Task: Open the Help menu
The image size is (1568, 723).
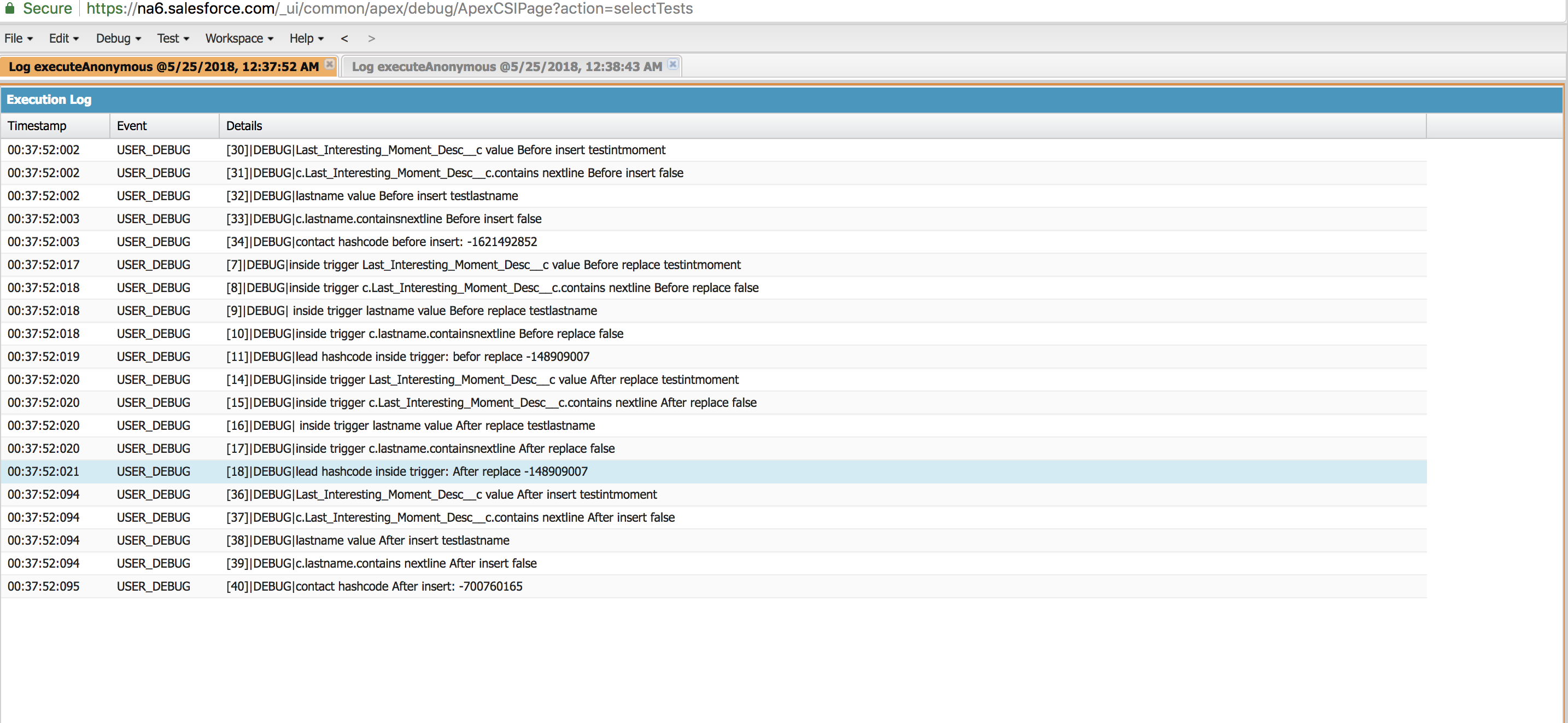Action: coord(306,38)
